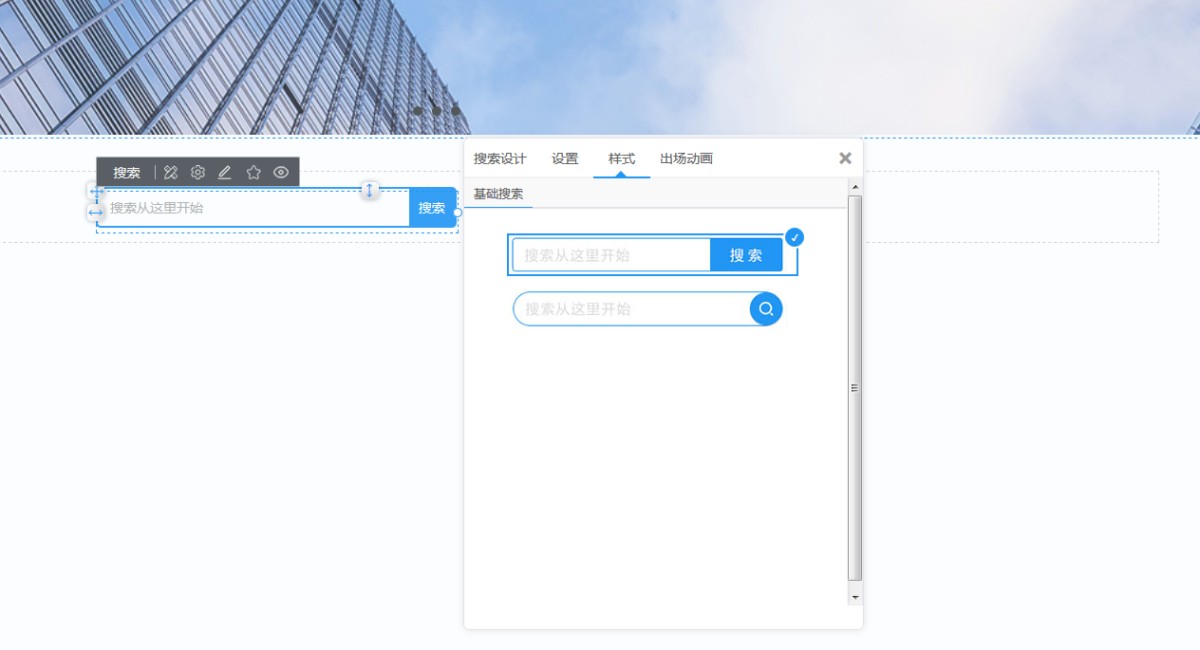Click the horizontal resize handle beside search box

[95, 212]
